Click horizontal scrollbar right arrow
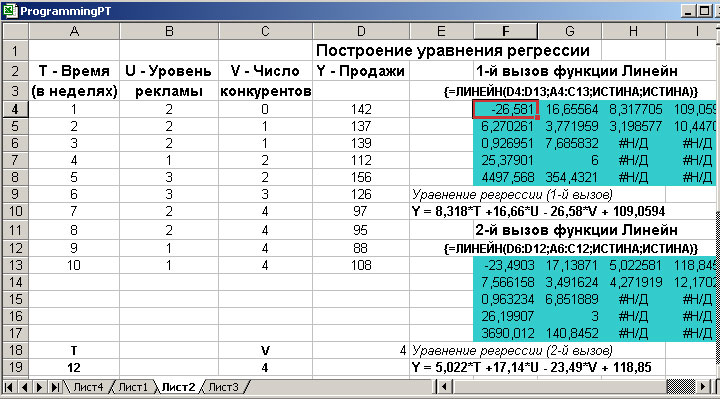The image size is (720, 399). click(703, 387)
